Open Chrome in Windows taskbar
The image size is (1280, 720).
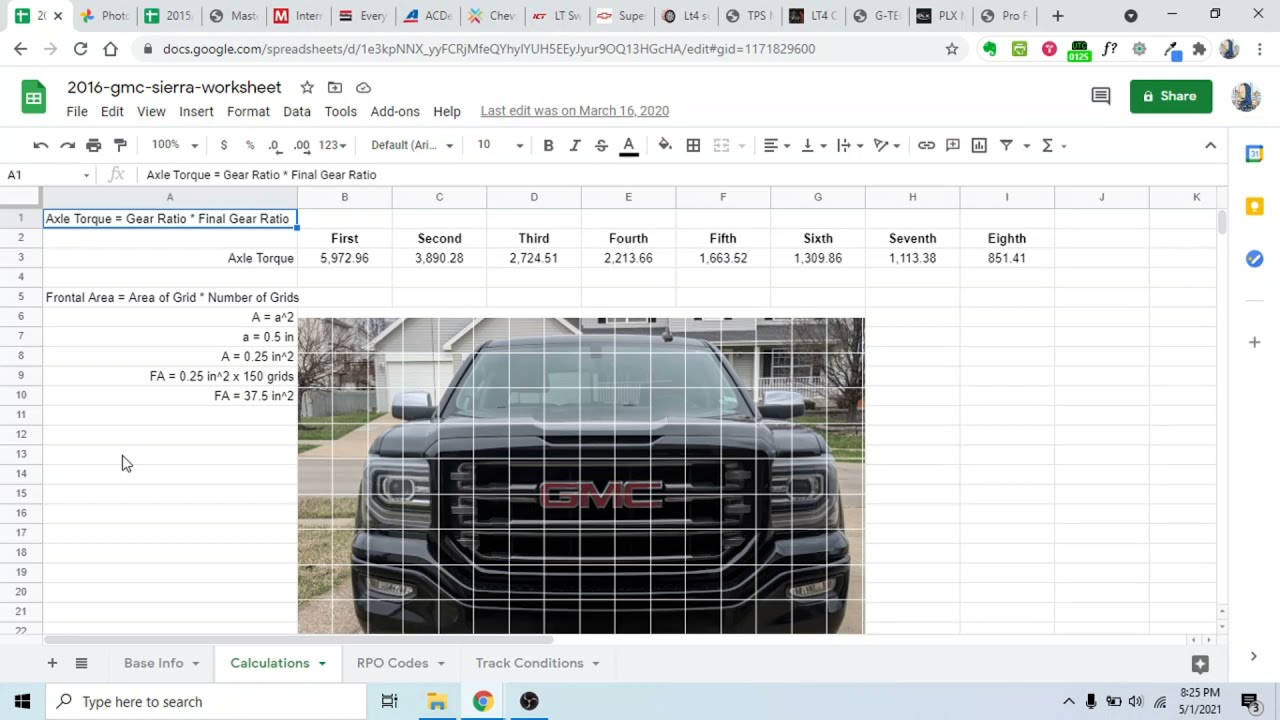pos(483,701)
